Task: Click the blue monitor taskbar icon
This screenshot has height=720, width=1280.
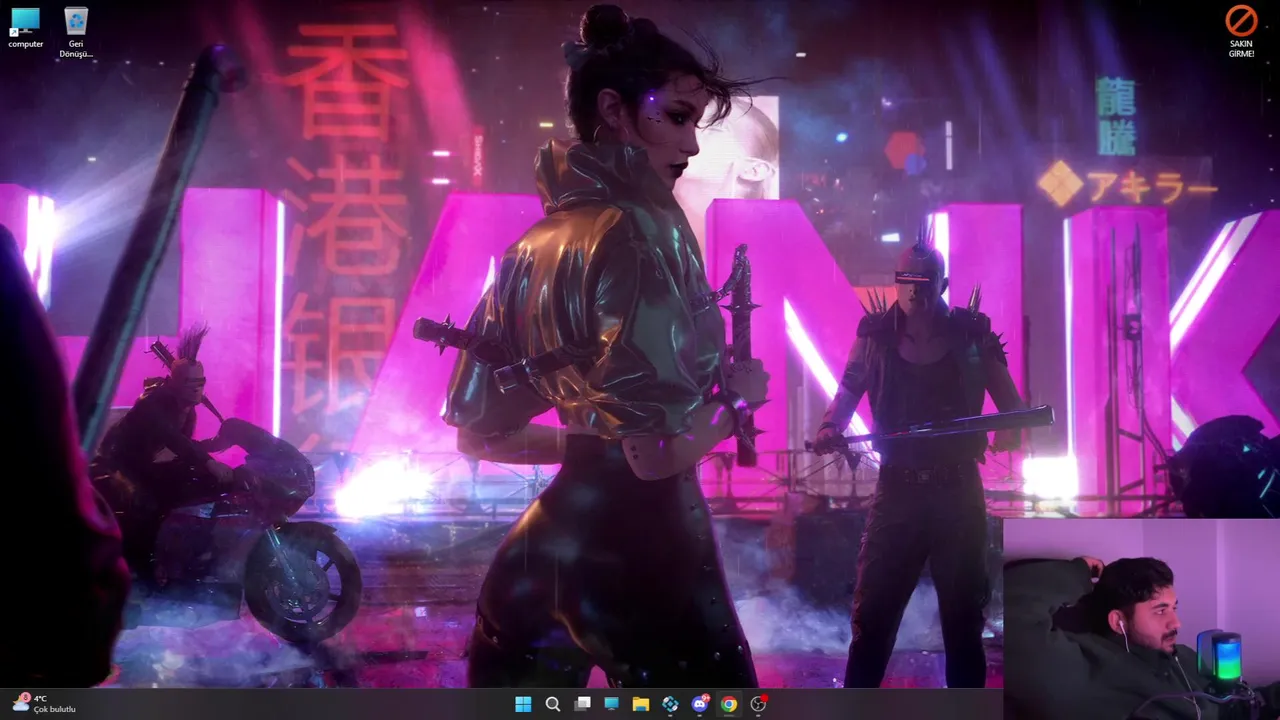Action: pos(611,704)
